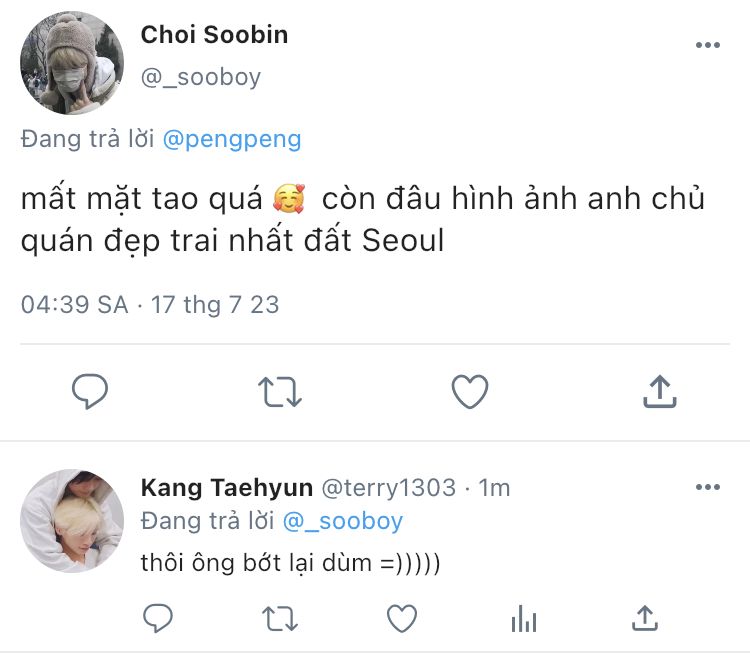Viewport: 750px width, 654px height.
Task: View analytics for Kang Taehyun's reply
Action: 524,619
